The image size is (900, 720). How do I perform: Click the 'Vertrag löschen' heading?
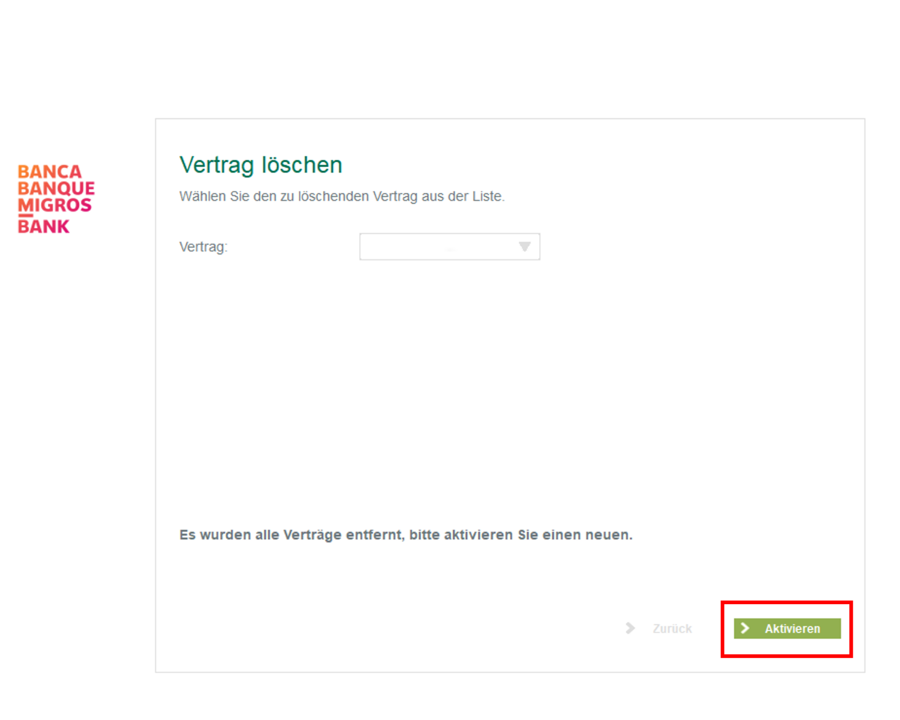coord(261,165)
